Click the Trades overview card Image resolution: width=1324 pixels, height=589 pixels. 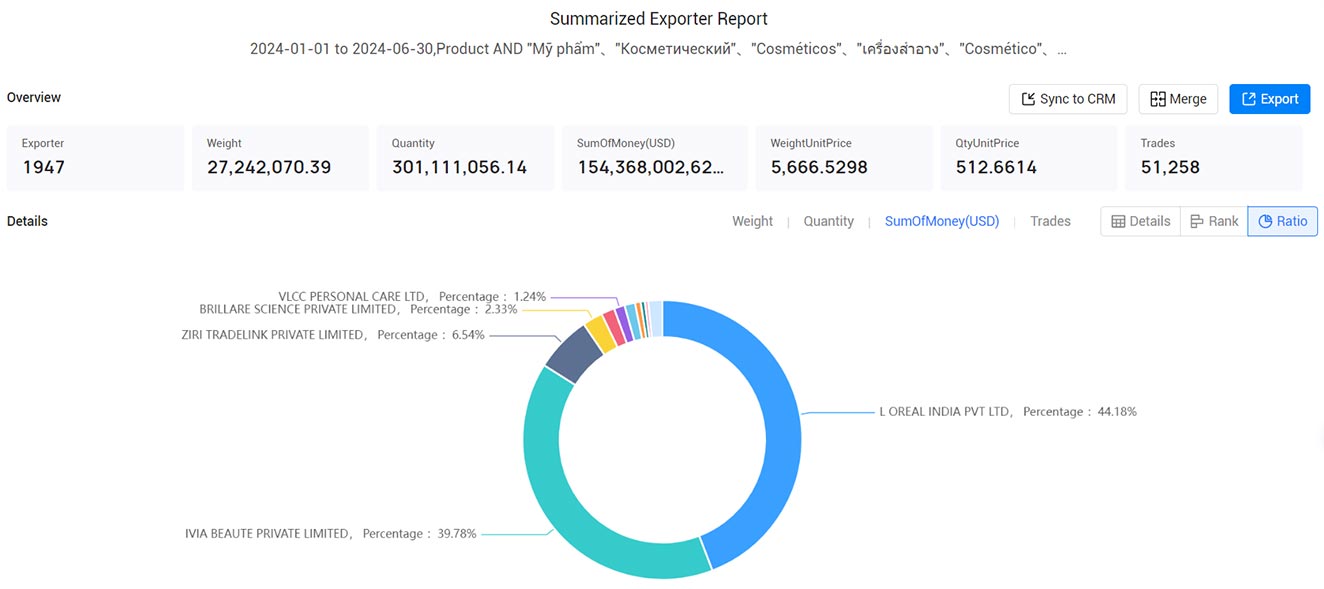point(1214,158)
